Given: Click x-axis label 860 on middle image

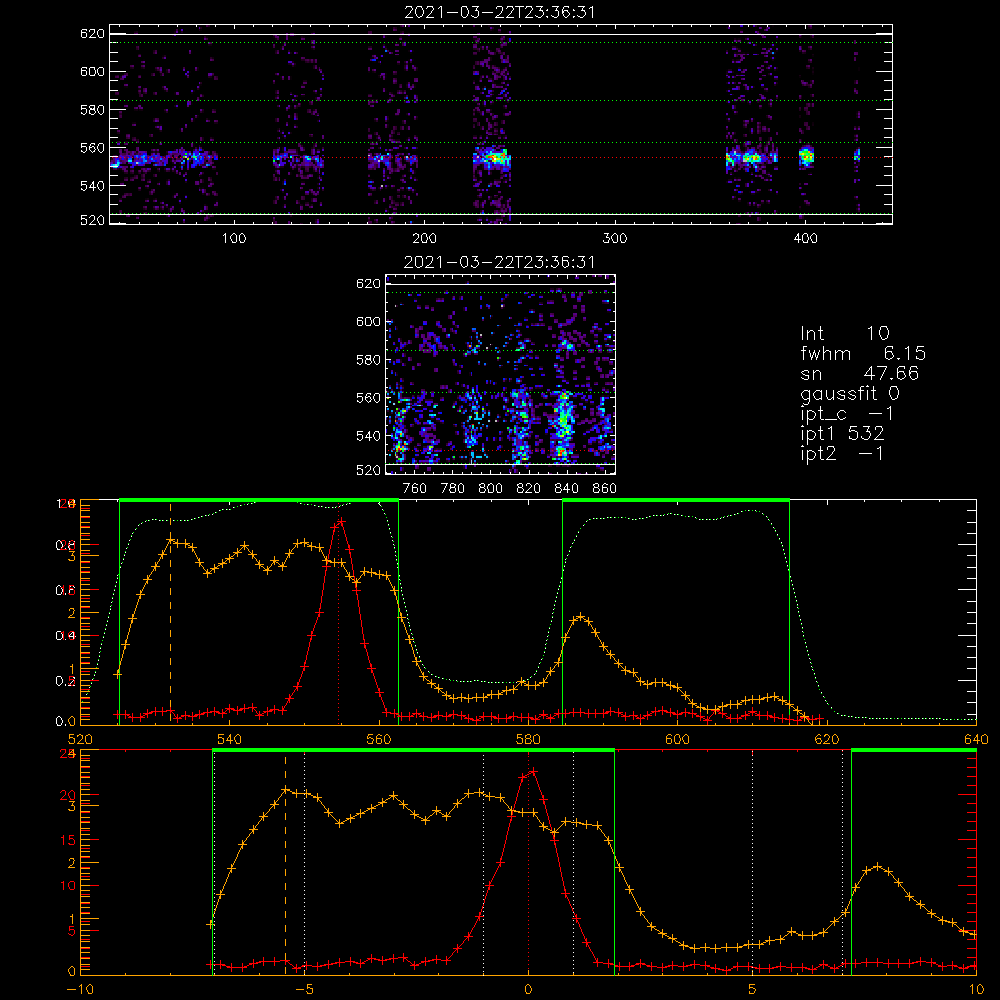Looking at the screenshot, I should (605, 489).
